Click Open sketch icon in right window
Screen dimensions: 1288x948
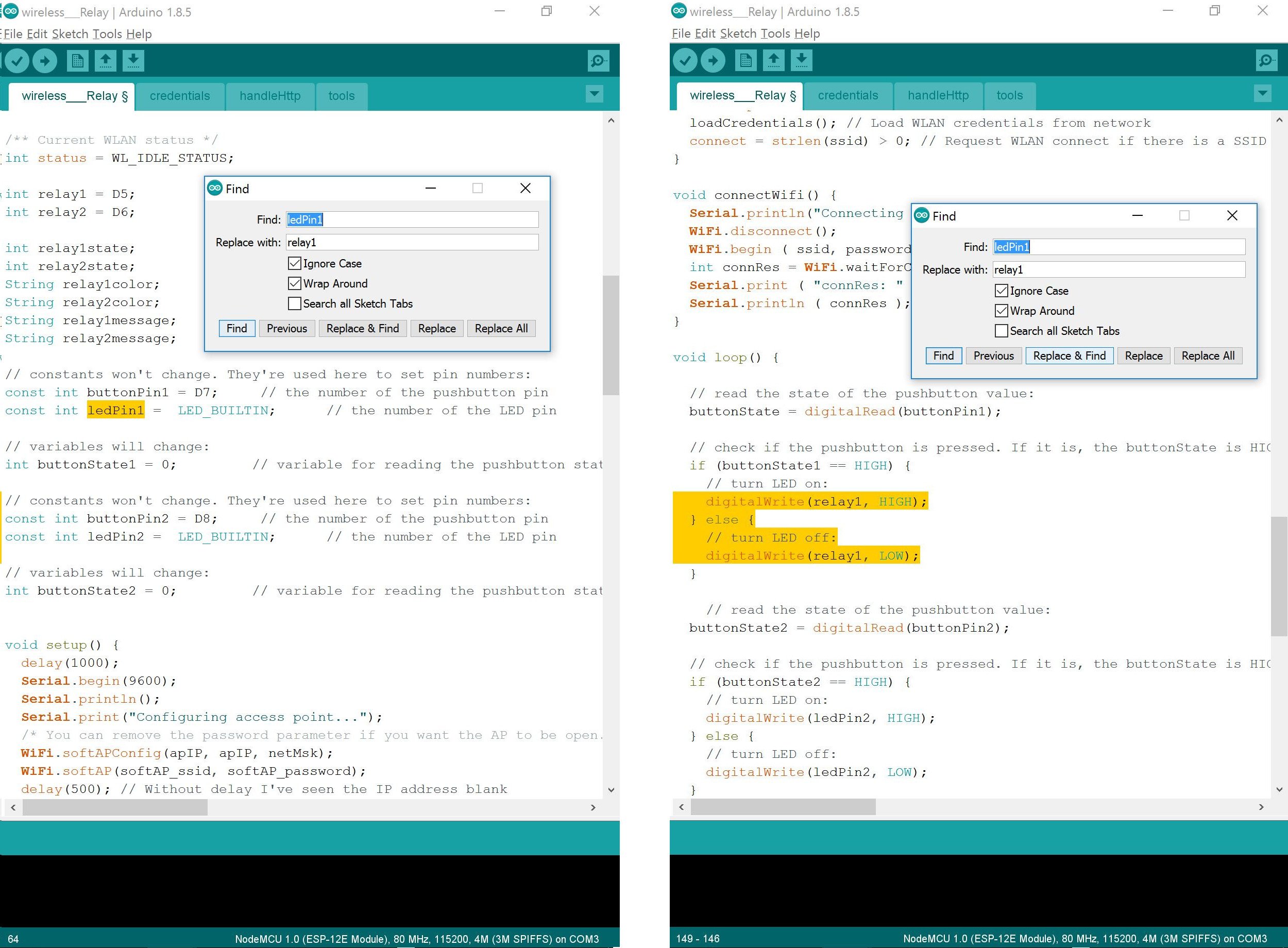point(773,60)
